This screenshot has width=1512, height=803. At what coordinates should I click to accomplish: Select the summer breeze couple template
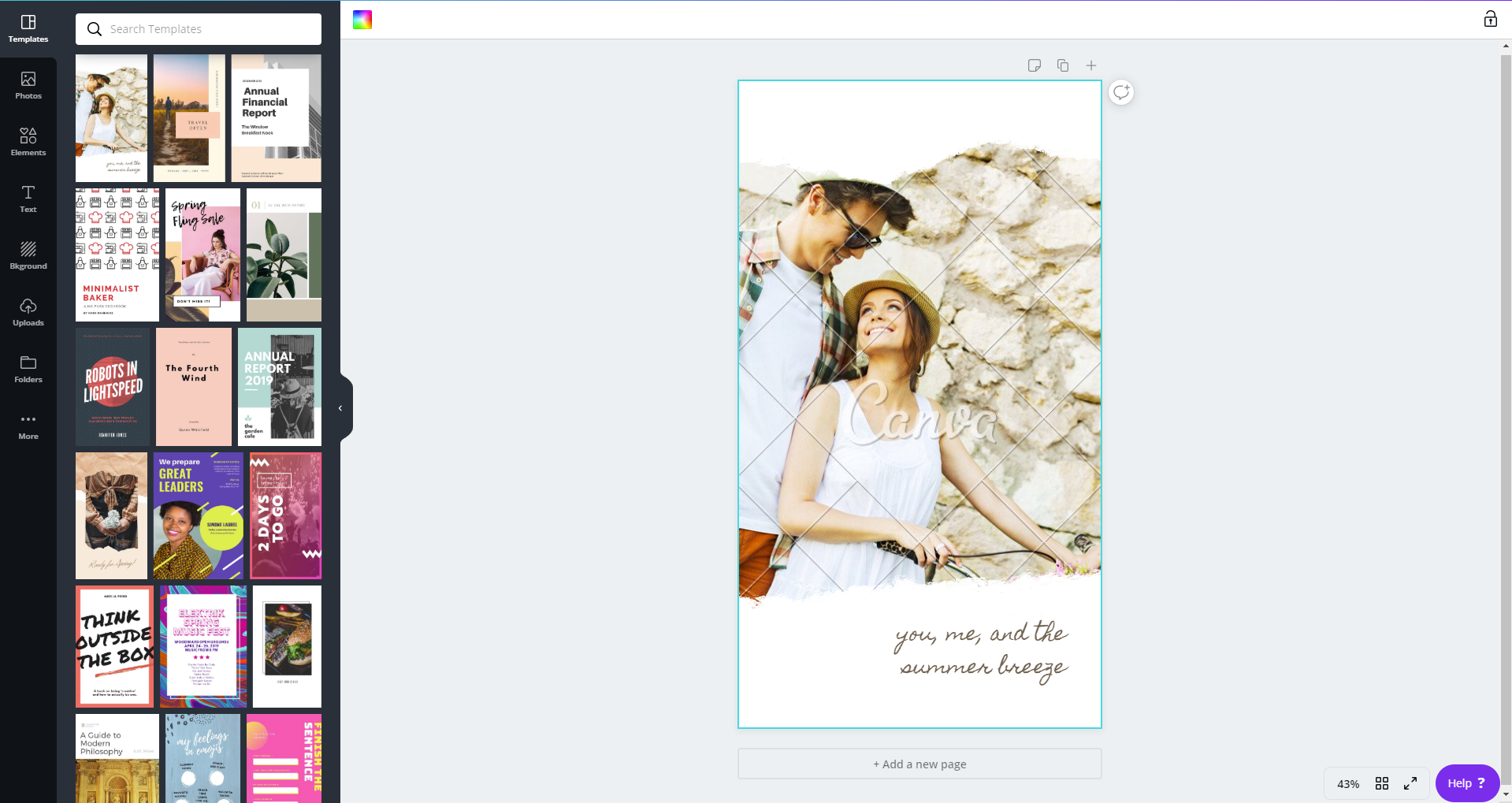pyautogui.click(x=111, y=118)
